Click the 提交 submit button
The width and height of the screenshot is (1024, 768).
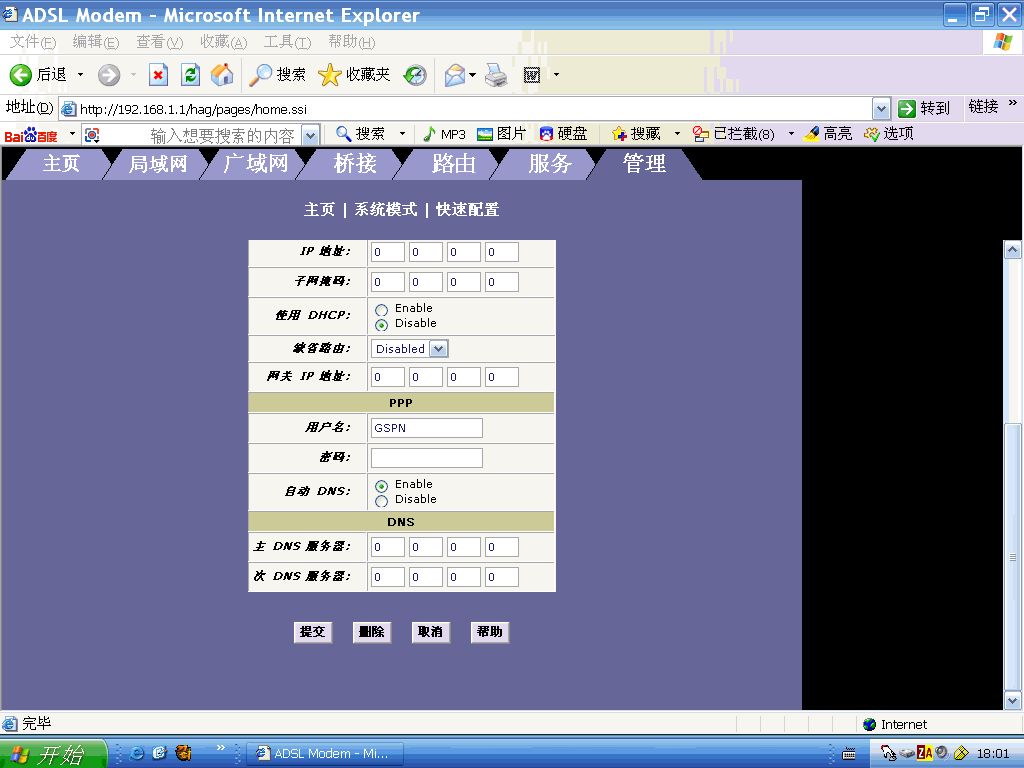(x=313, y=632)
